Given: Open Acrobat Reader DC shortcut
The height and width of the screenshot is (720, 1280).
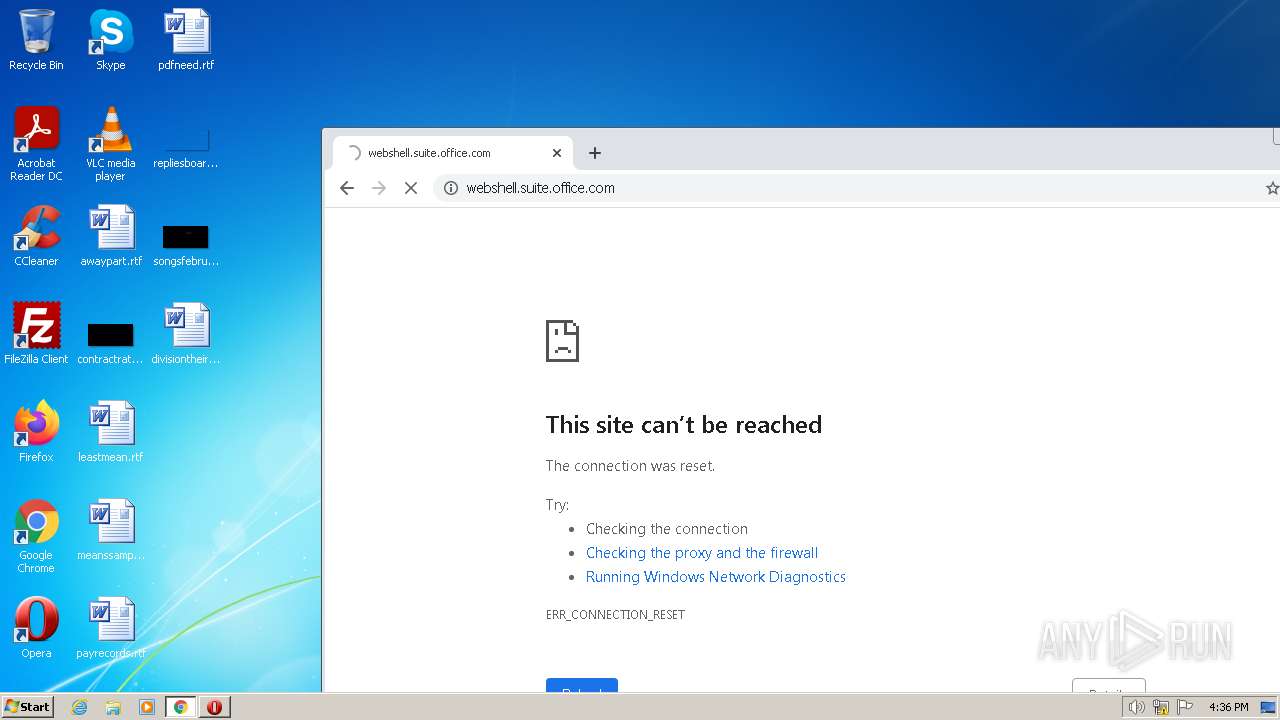Looking at the screenshot, I should click(36, 144).
